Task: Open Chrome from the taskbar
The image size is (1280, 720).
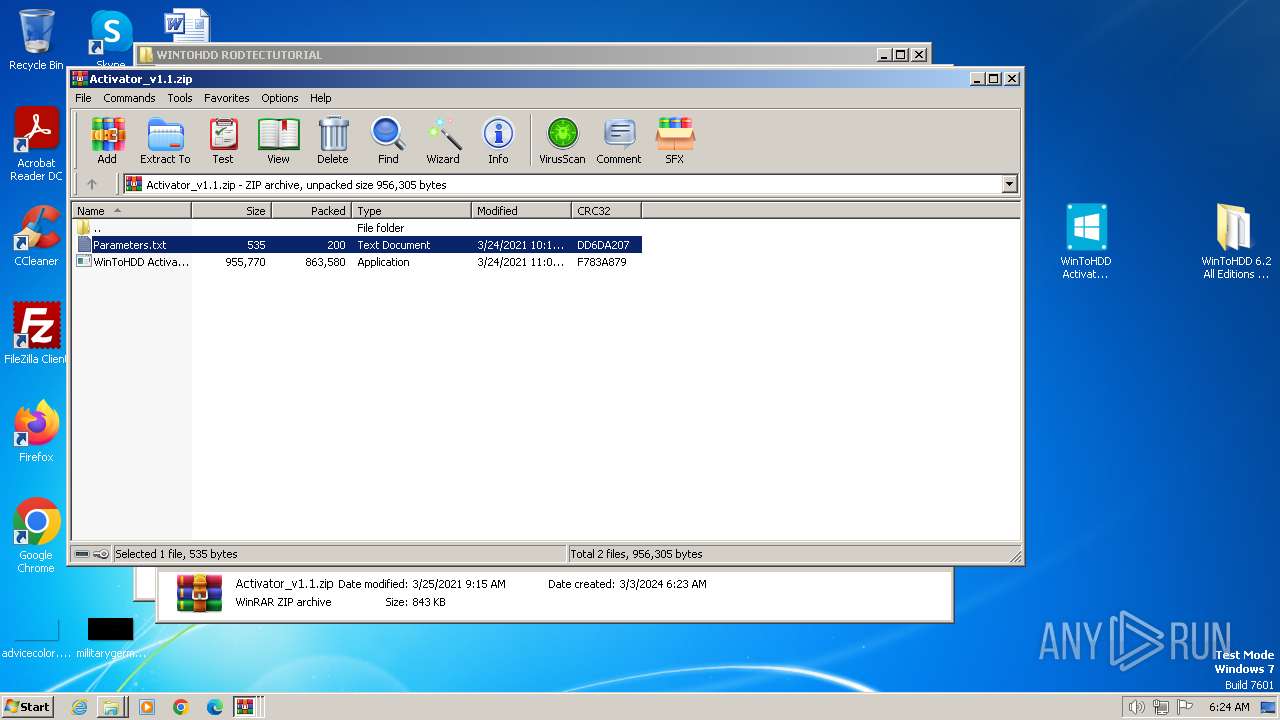Action: [x=180, y=707]
